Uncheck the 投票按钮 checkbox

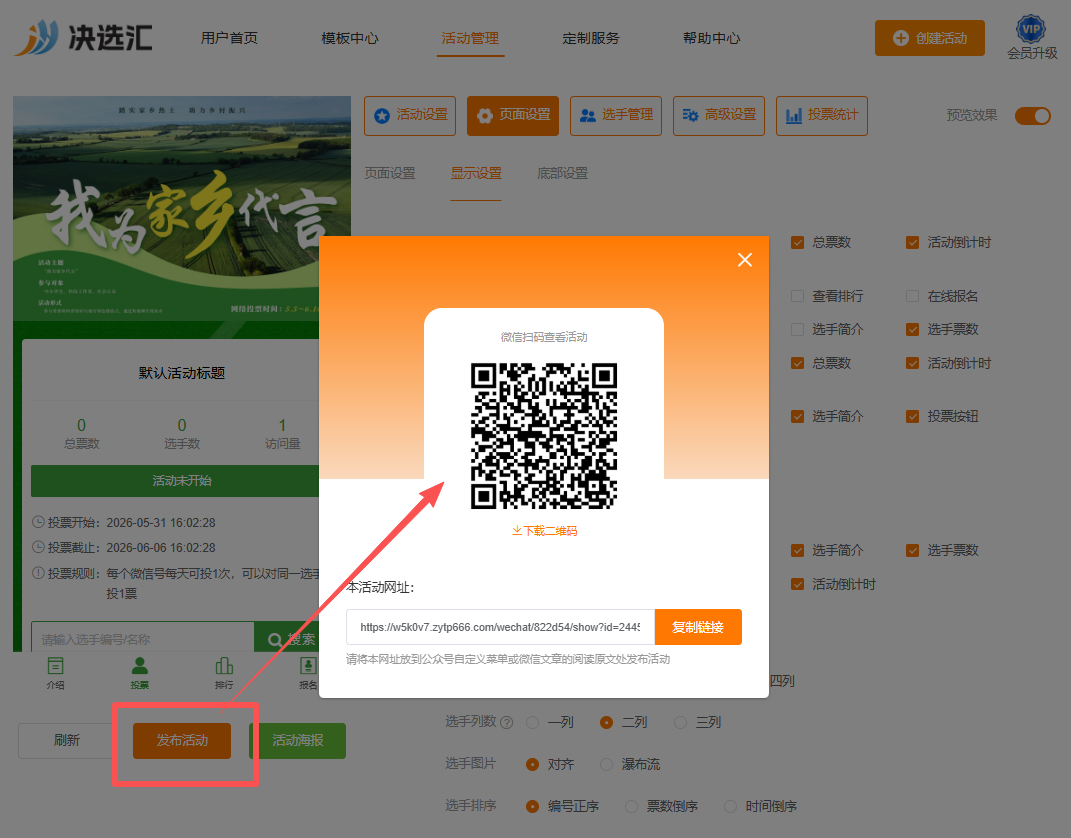tap(913, 417)
